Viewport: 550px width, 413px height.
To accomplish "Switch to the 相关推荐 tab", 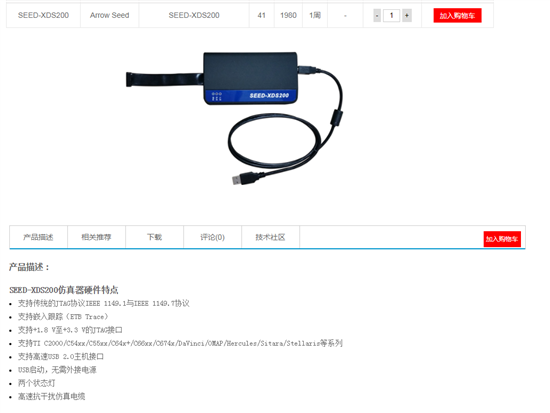I will [96, 237].
